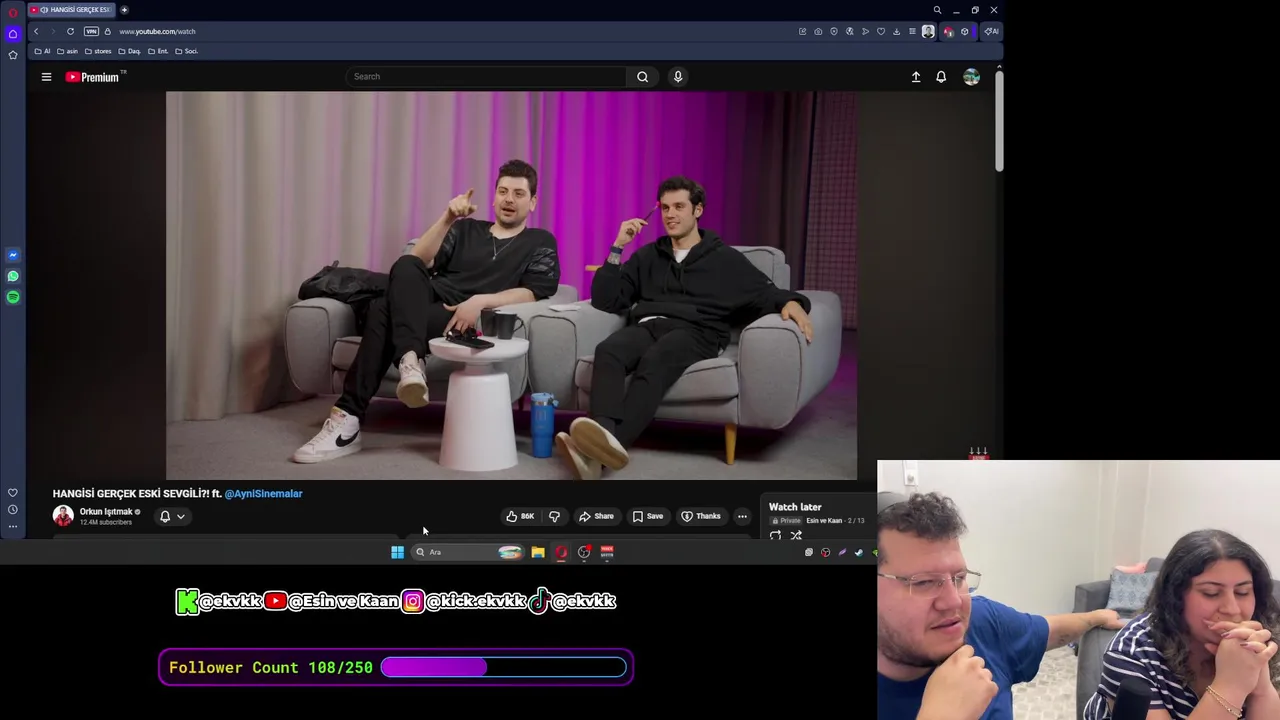Open Orkun Işıtmak channel avatar
Viewport: 1280px width, 720px height.
pos(63,516)
